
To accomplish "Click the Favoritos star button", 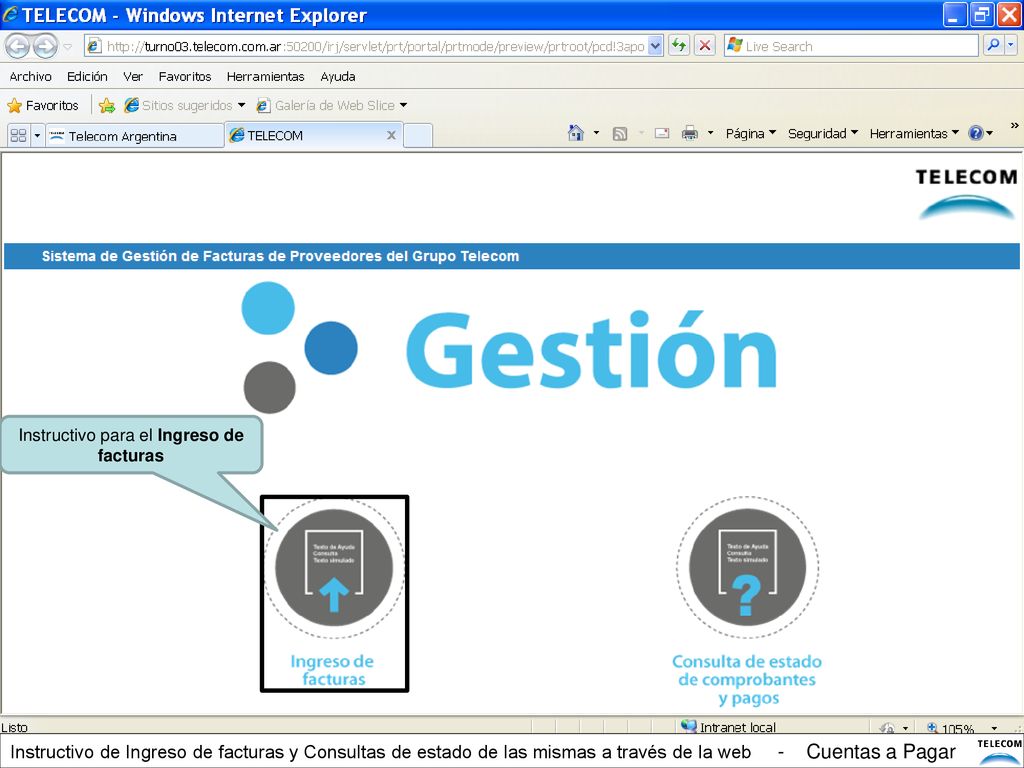I will point(42,105).
